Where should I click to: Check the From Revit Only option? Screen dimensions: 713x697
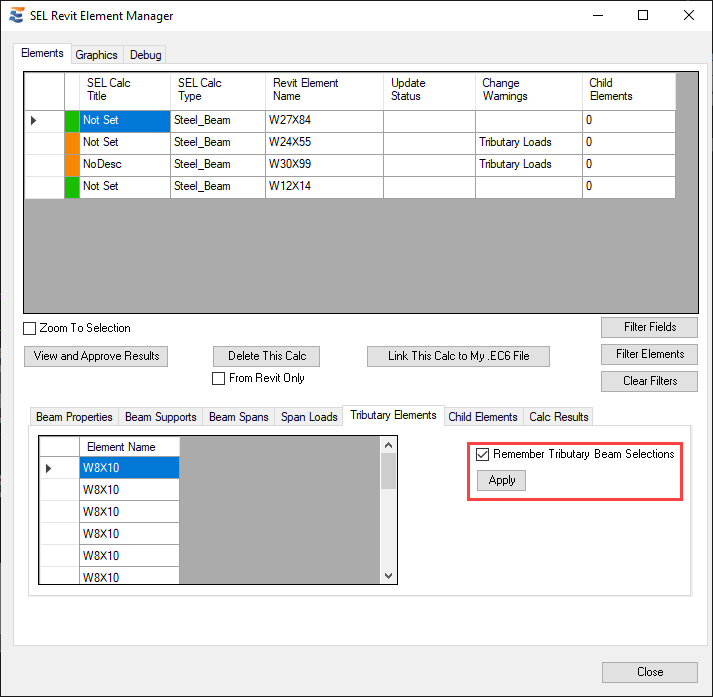[219, 378]
